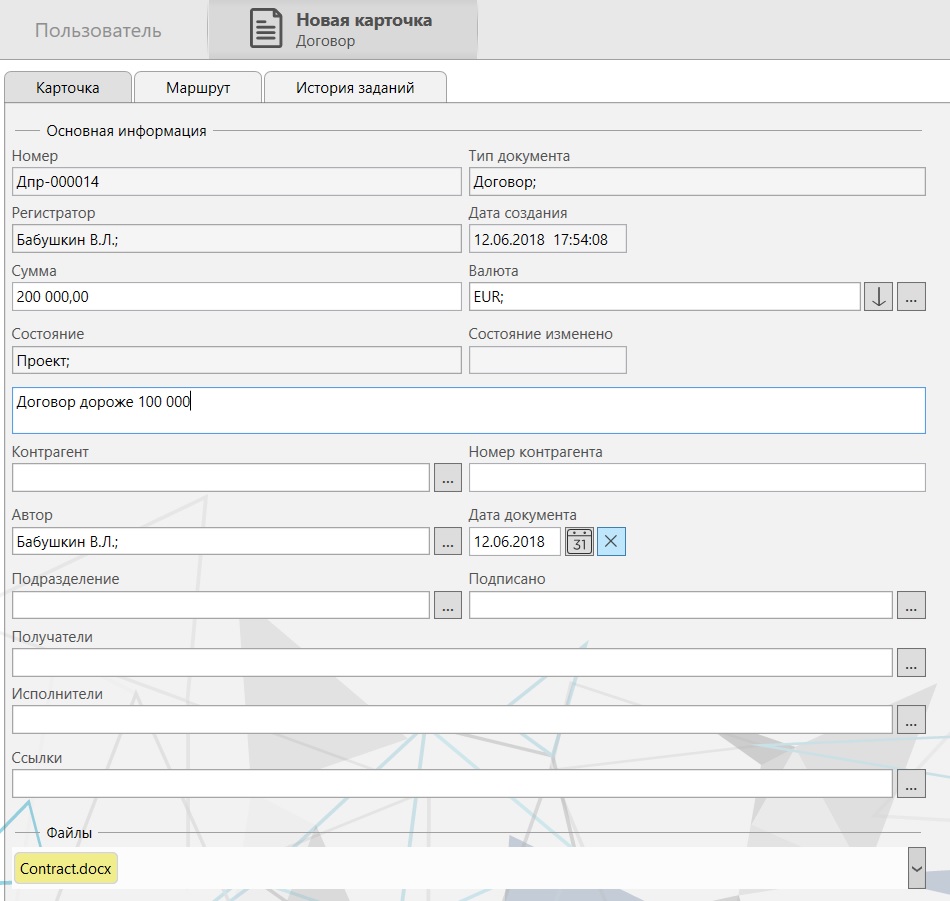Open the Подписано ellipsis selection button

point(911,605)
